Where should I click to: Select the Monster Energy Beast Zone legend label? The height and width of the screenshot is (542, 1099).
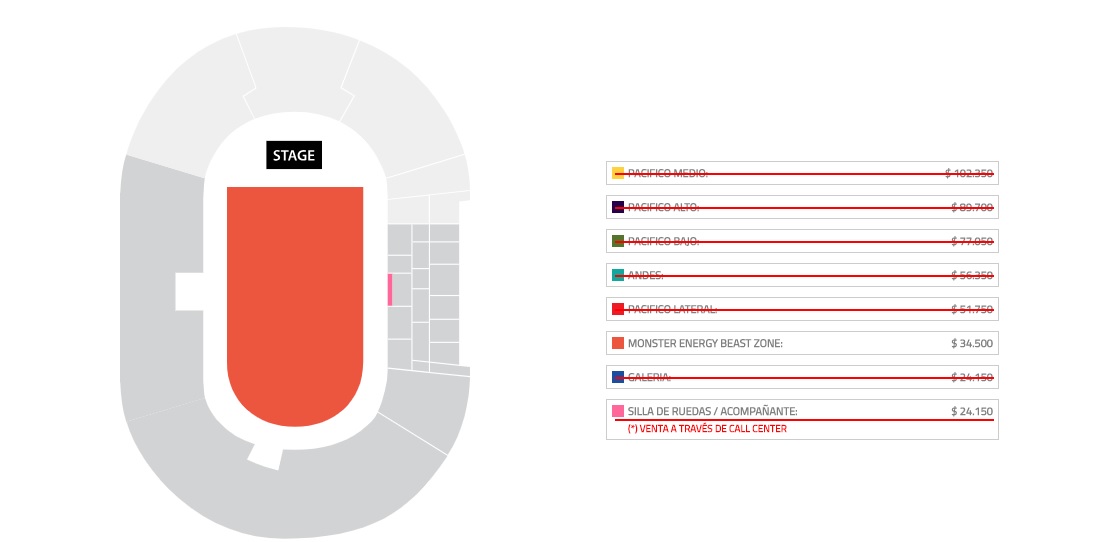click(x=705, y=343)
